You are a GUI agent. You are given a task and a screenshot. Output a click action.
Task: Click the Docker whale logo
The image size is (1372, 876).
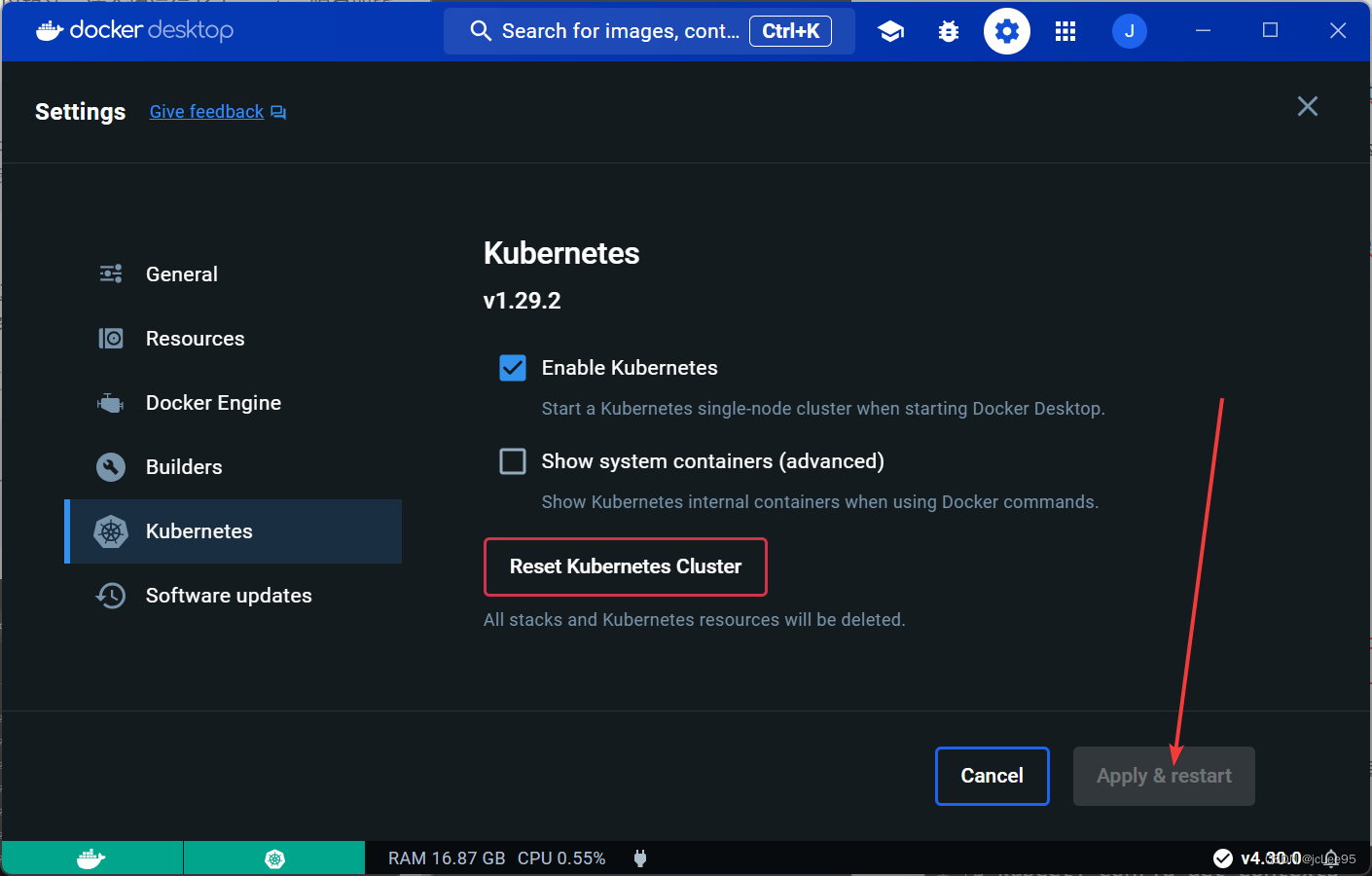coord(48,30)
